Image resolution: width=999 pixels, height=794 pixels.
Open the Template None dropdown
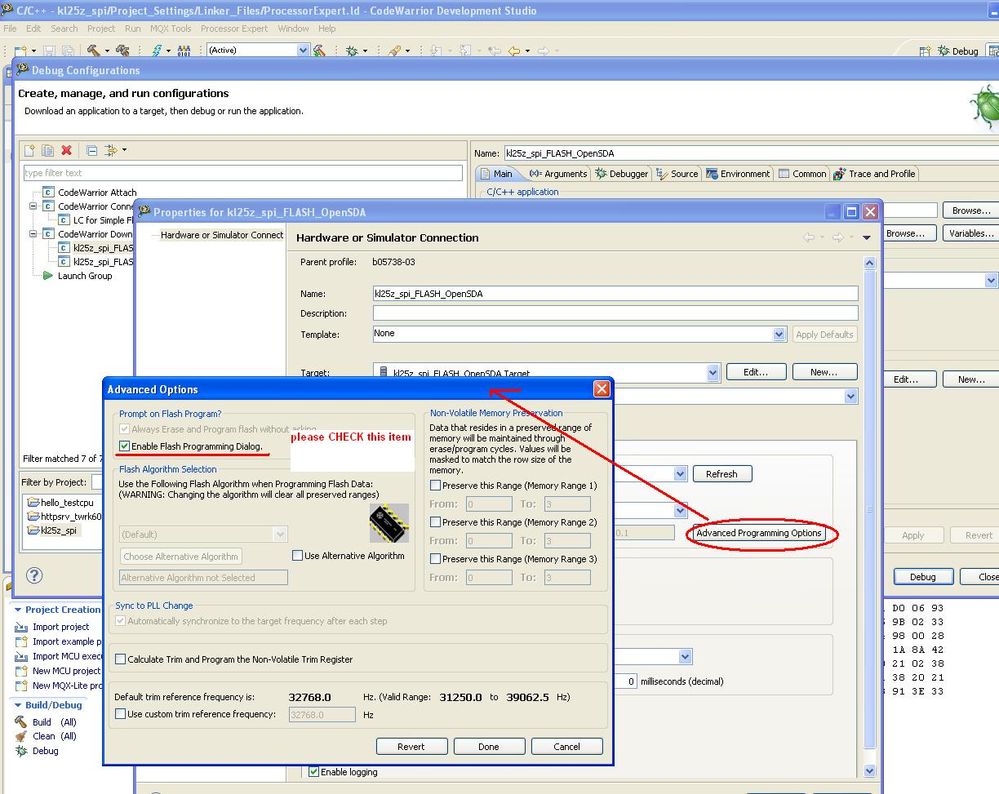[779, 334]
